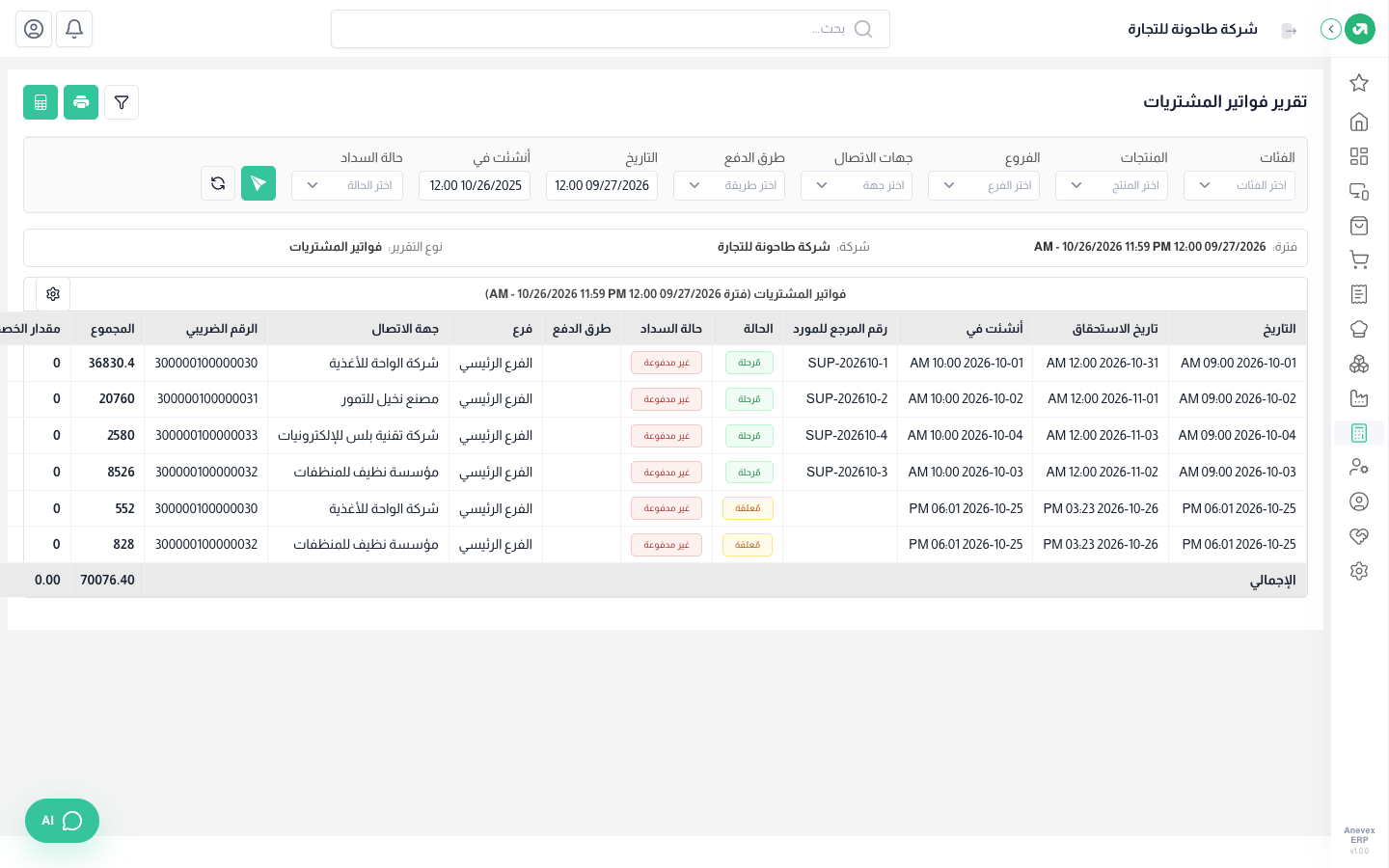Go to favorites star in sidebar
Viewport: 1389px width, 868px height.
(1359, 83)
